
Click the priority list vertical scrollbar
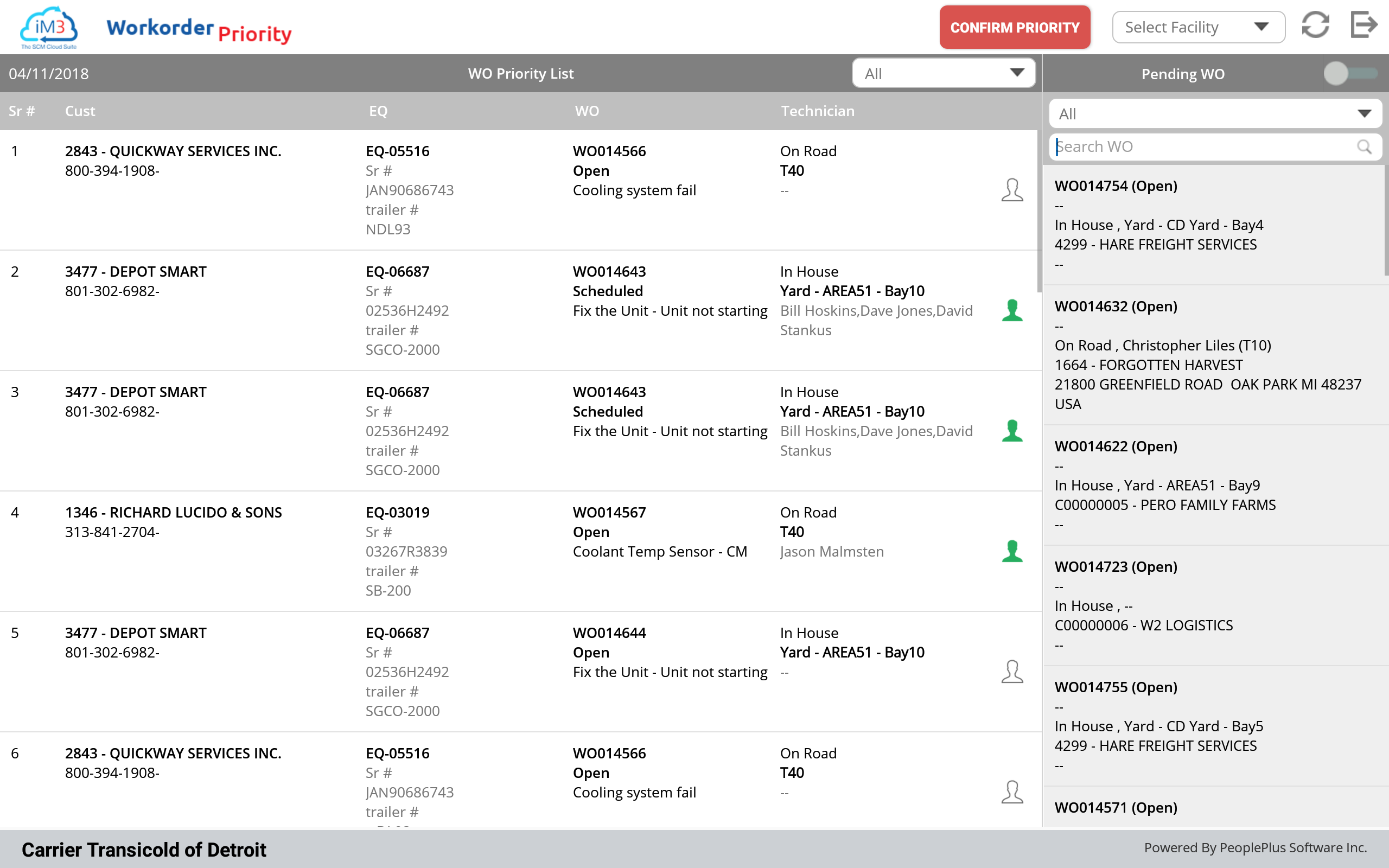[1039, 211]
